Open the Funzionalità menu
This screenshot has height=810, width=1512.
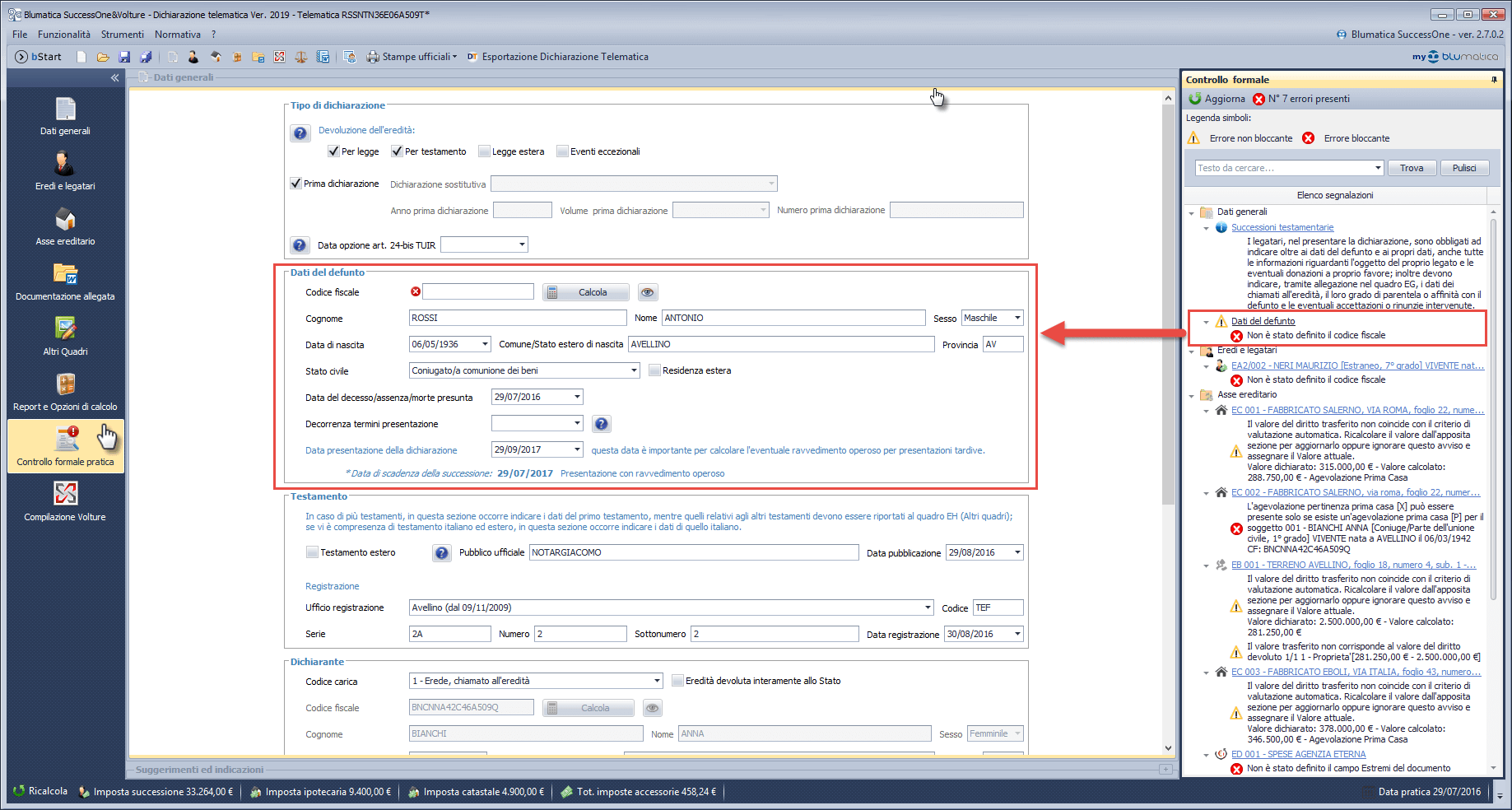point(64,35)
